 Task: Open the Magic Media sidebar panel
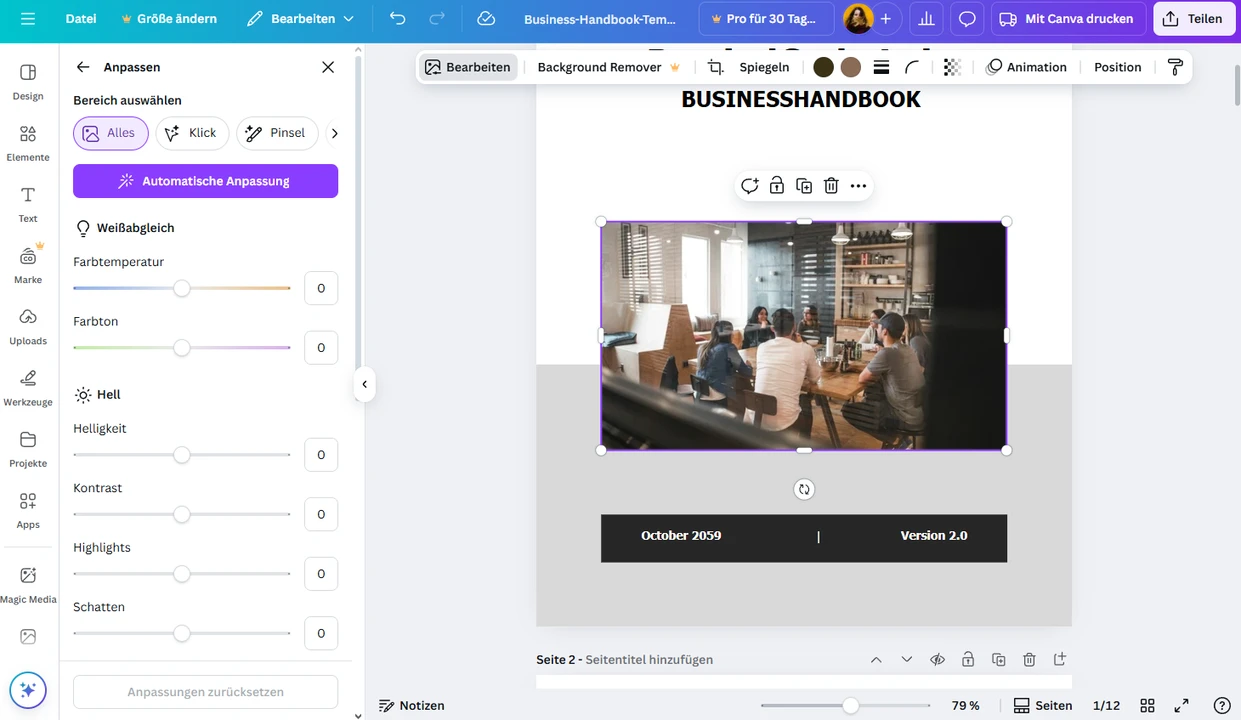tap(28, 585)
